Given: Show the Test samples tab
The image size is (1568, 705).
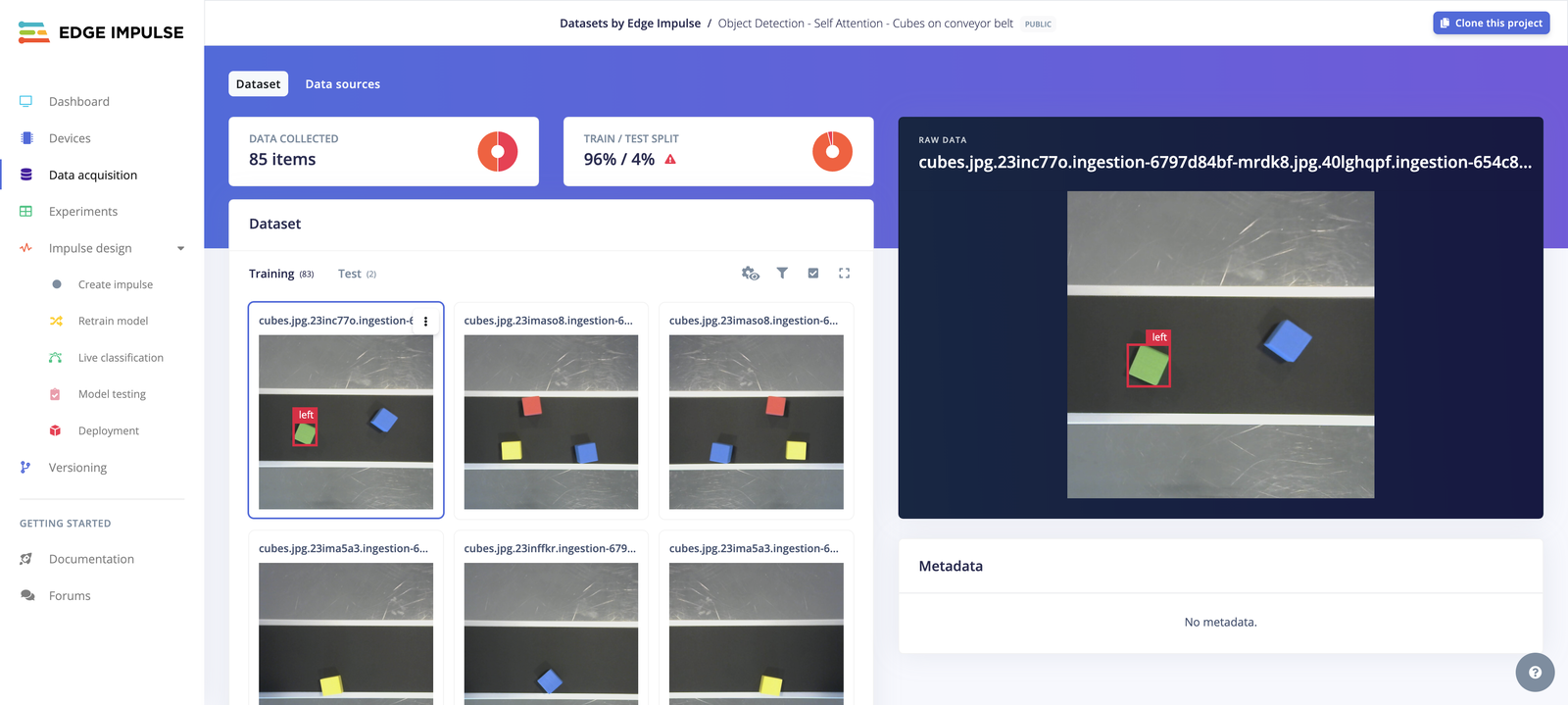Looking at the screenshot, I should coord(357,274).
